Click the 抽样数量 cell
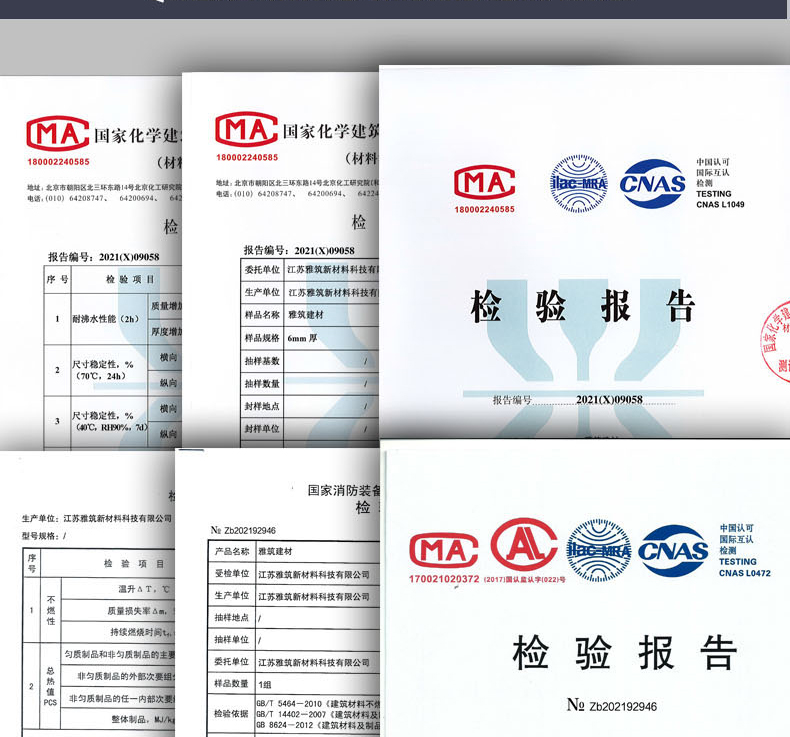Viewport: 790px width, 737px height. pos(262,383)
